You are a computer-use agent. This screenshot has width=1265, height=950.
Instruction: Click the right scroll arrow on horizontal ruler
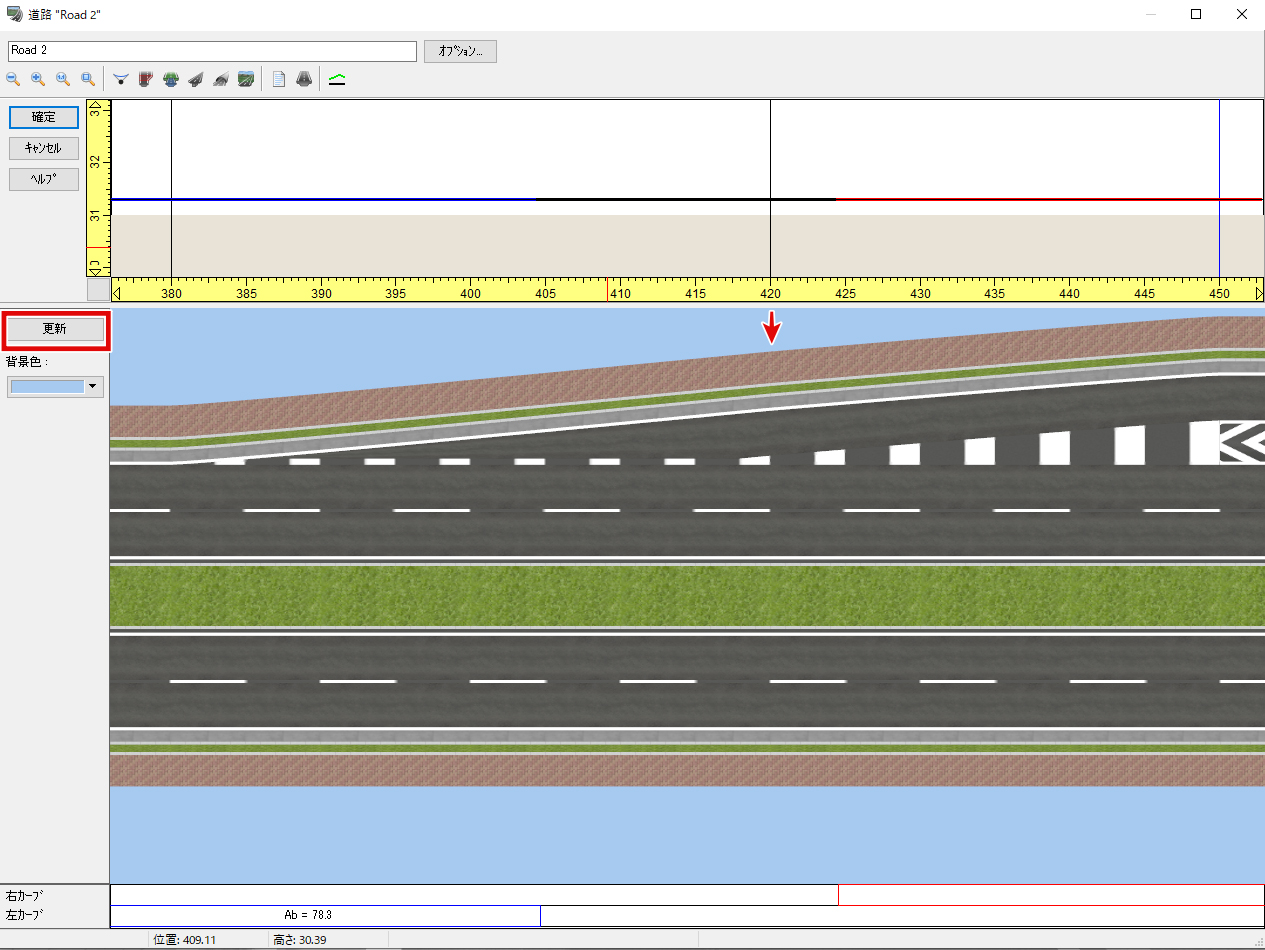click(x=1258, y=294)
